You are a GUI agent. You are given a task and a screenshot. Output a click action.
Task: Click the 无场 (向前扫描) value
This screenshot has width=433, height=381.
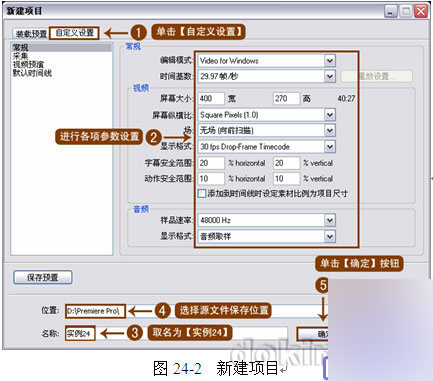click(x=226, y=130)
